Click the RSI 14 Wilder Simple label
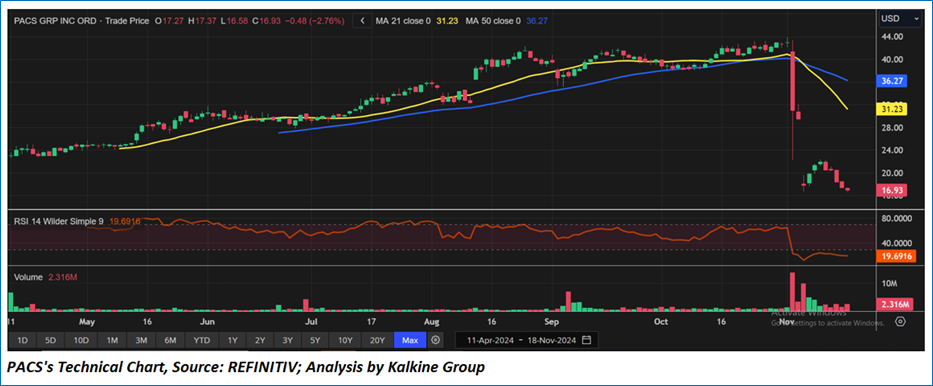This screenshot has height=386, width=933. (x=59, y=221)
